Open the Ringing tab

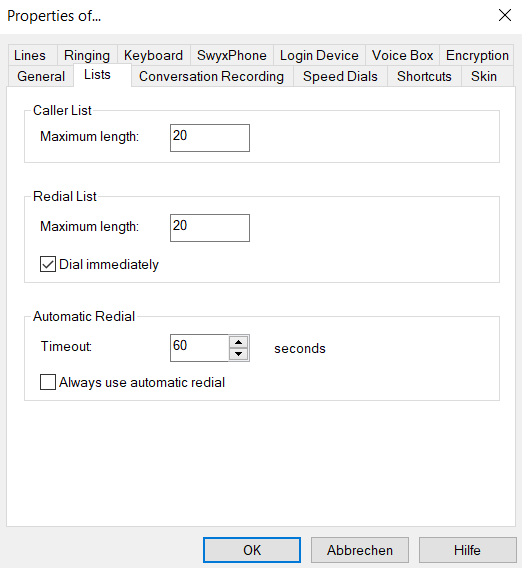[x=87, y=55]
